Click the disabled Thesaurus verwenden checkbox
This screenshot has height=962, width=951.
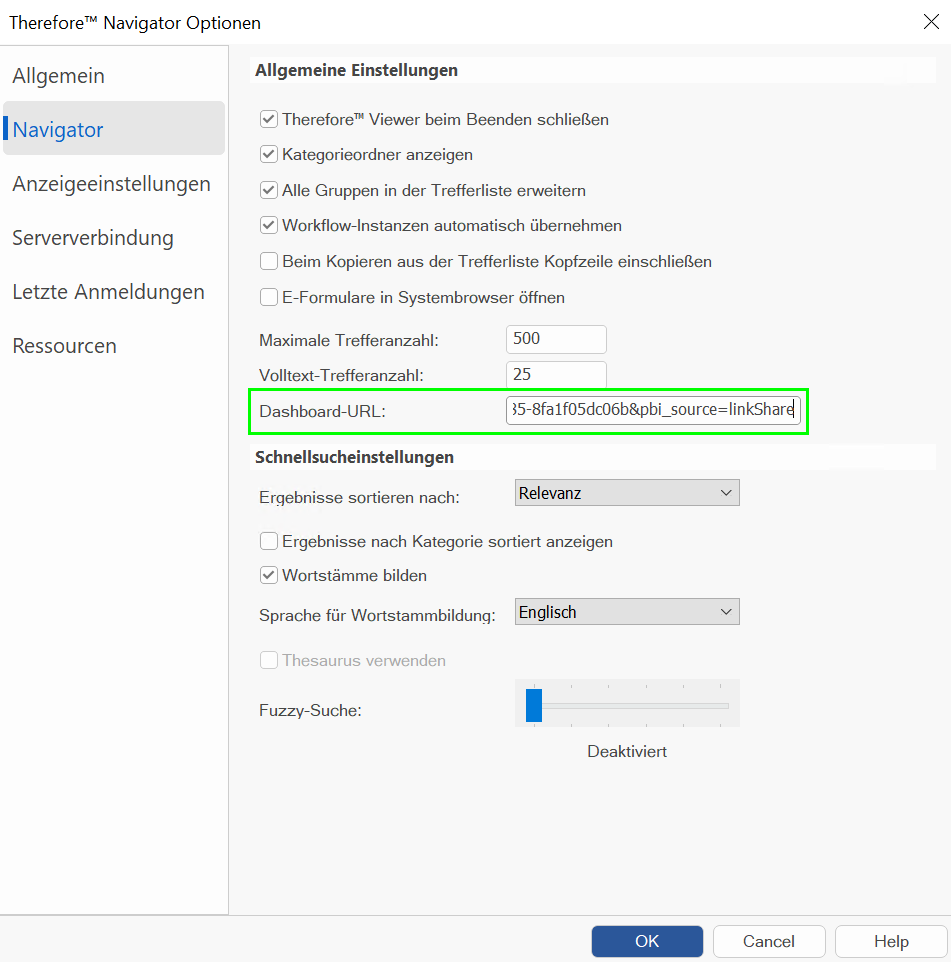(269, 660)
